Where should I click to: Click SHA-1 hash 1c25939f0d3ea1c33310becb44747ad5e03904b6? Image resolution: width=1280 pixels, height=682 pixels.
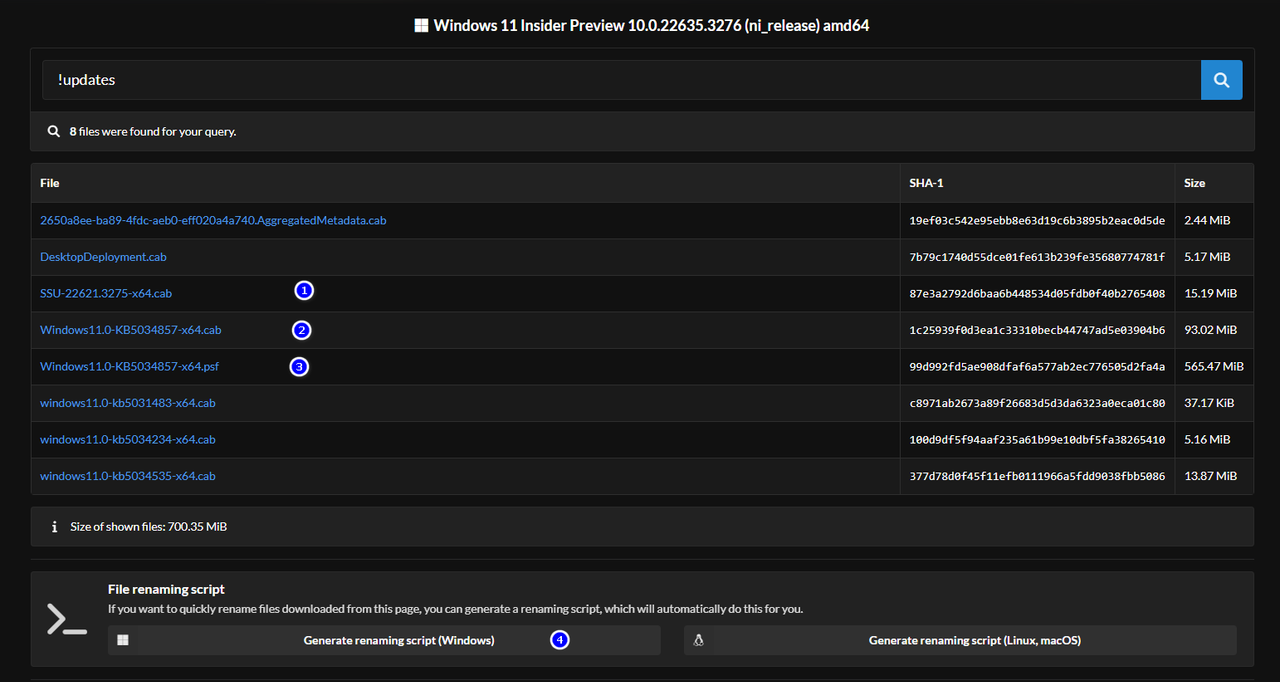pyautogui.click(x=1037, y=330)
